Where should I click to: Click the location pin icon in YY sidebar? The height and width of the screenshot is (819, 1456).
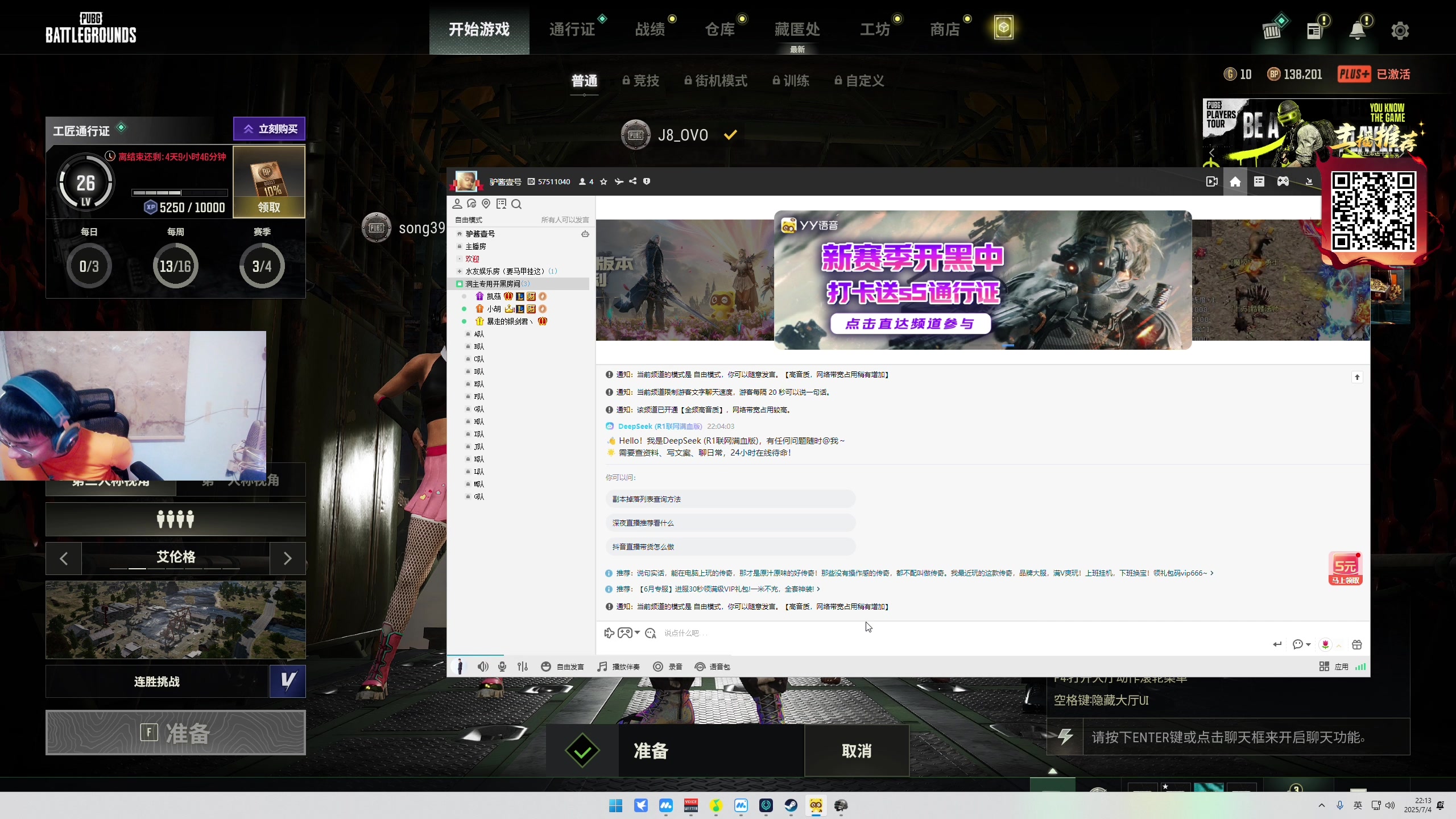click(486, 204)
